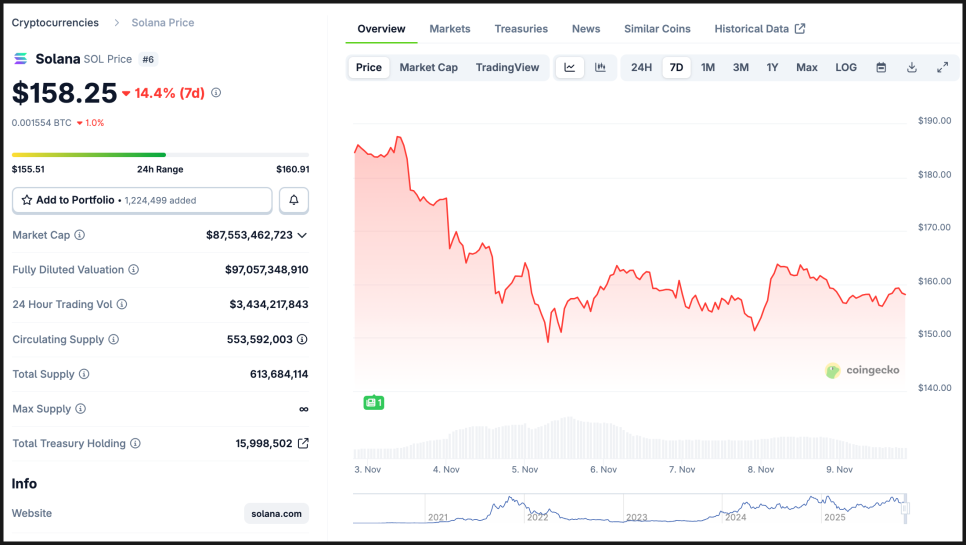
Task: Open the calendar date range picker
Action: tap(881, 68)
